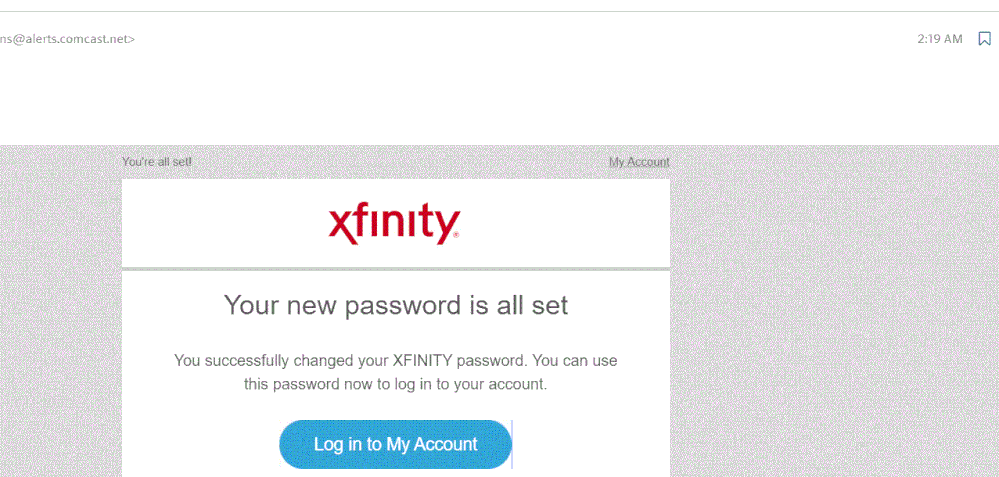Click the gray divider line below the logo
Image resolution: width=999 pixels, height=477 pixels.
tap(395, 269)
